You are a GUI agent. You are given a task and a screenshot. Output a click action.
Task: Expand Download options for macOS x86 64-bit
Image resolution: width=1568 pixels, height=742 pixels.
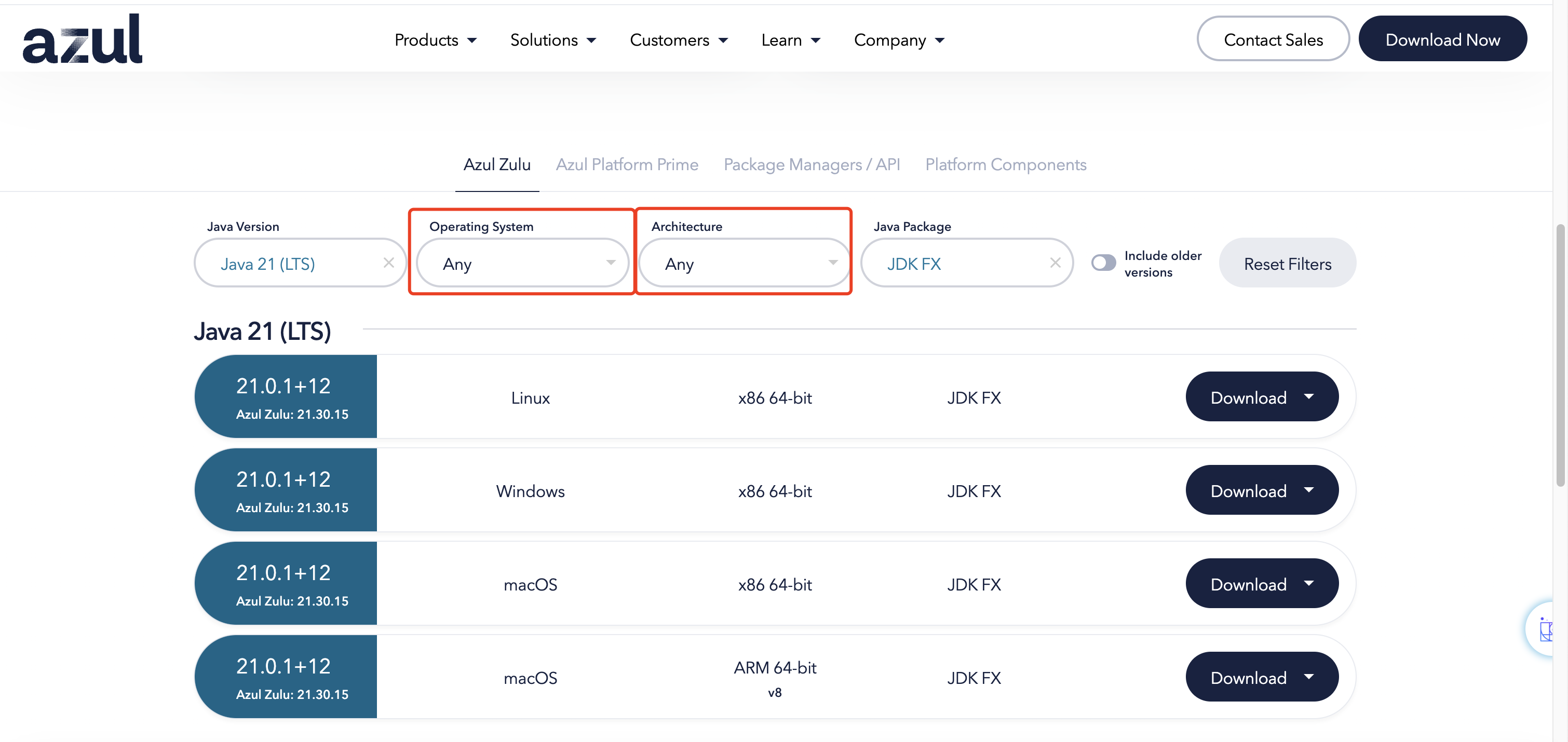pos(1261,584)
